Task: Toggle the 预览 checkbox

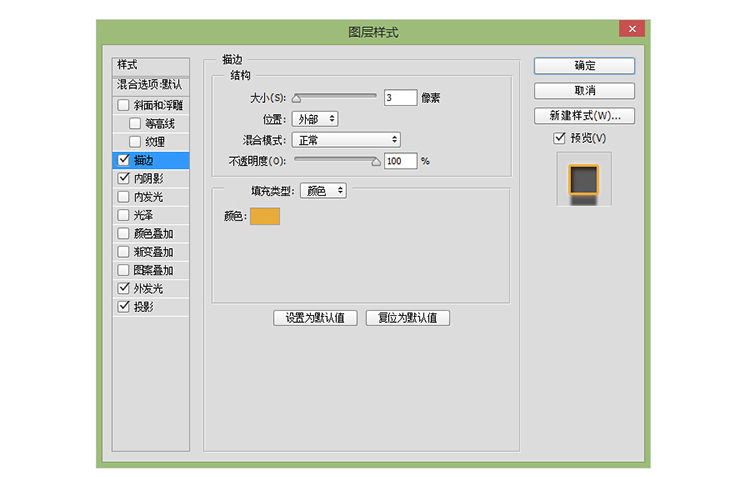Action: click(x=559, y=138)
